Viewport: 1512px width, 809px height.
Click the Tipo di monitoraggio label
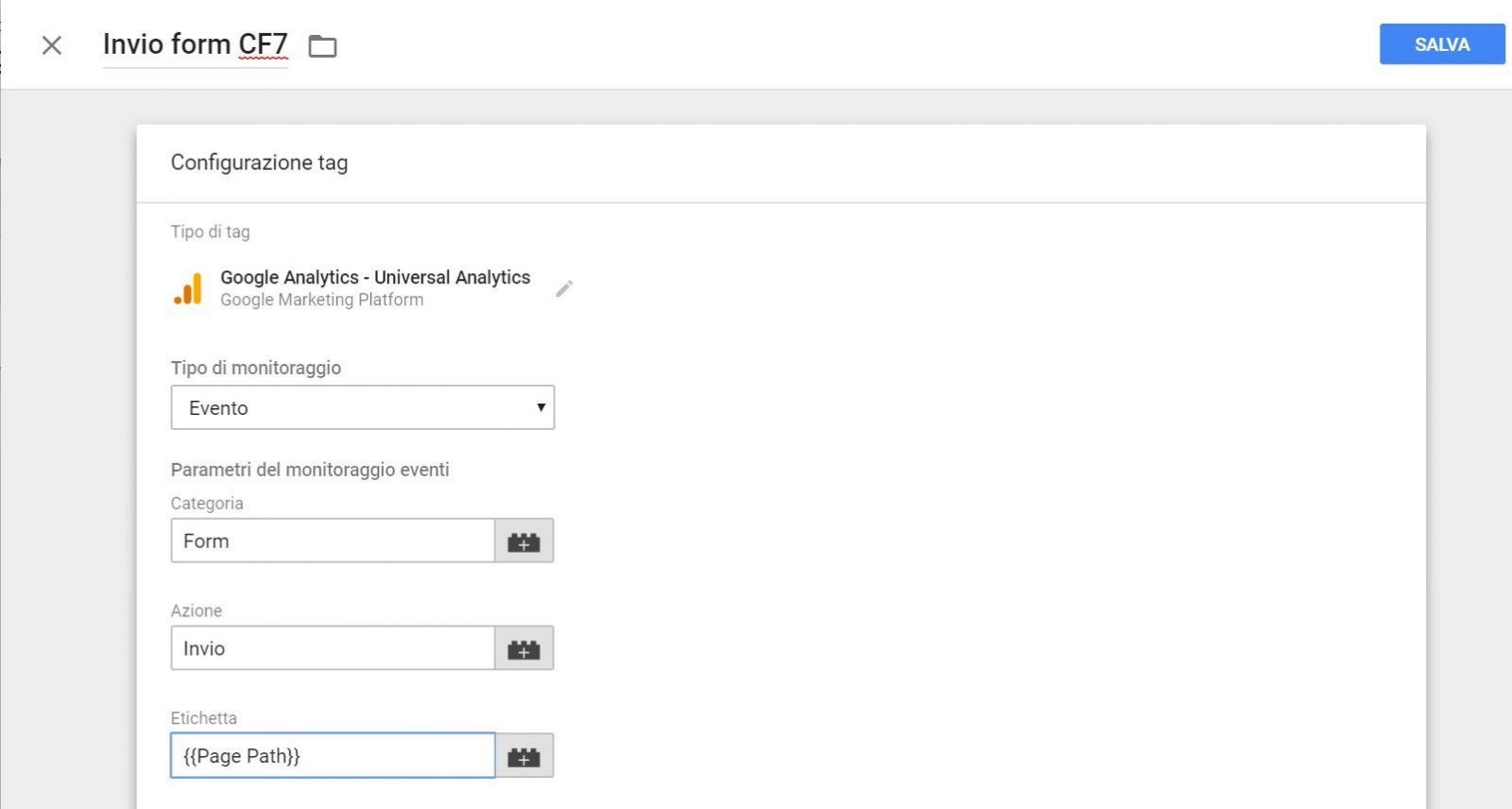pos(255,368)
